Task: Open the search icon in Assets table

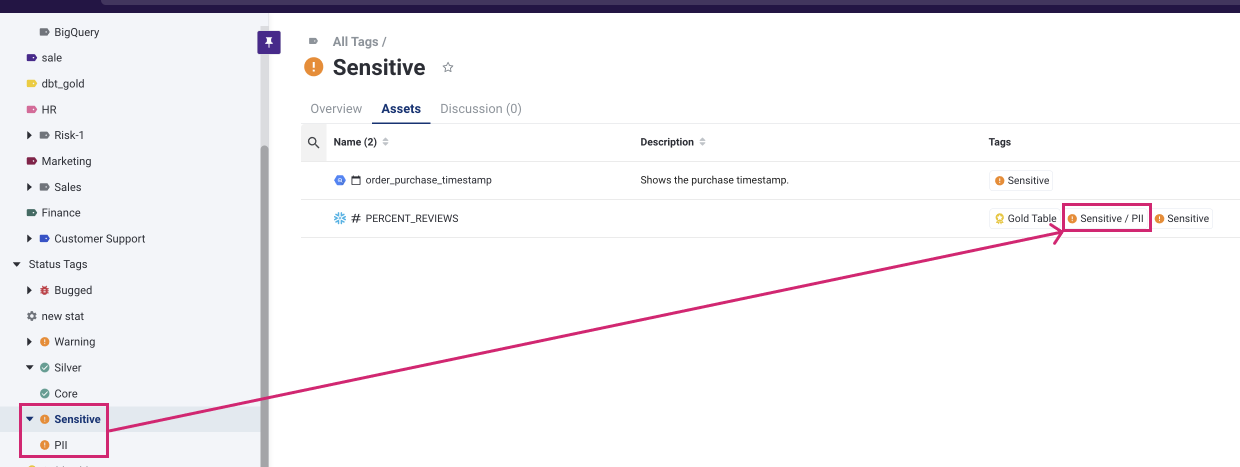Action: coord(314,143)
